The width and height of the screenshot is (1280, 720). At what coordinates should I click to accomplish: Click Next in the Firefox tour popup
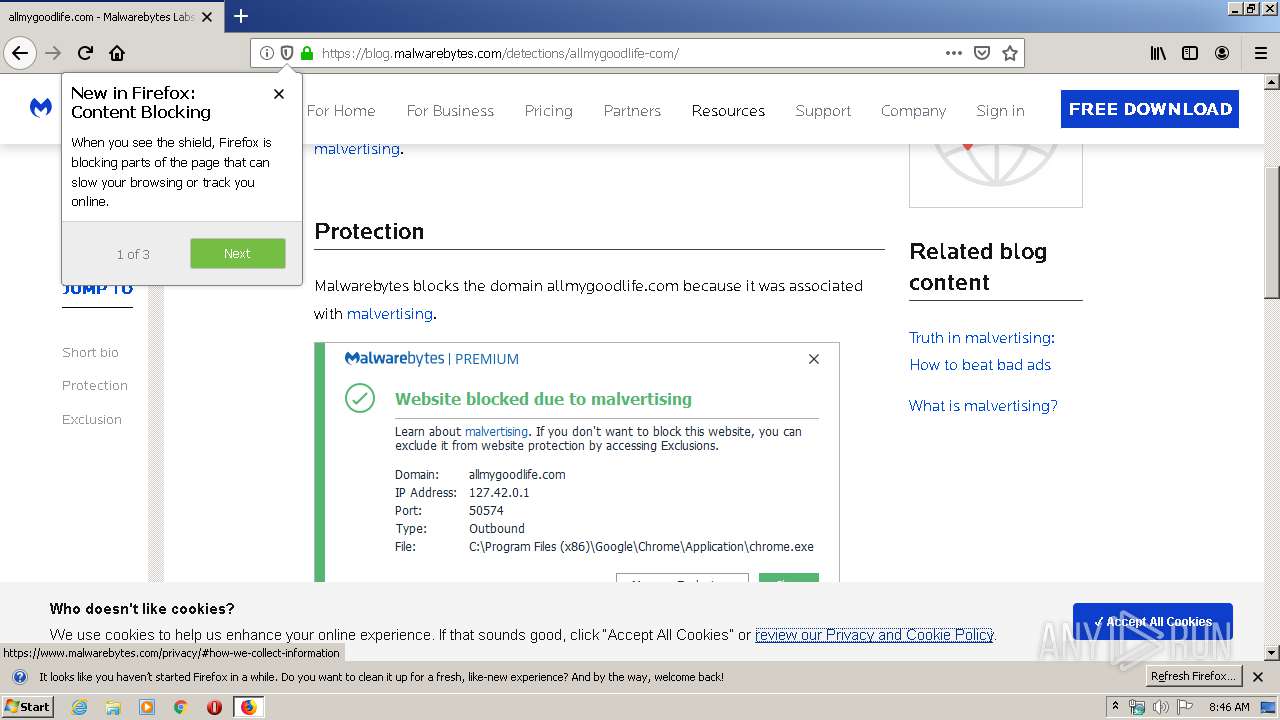tap(238, 253)
